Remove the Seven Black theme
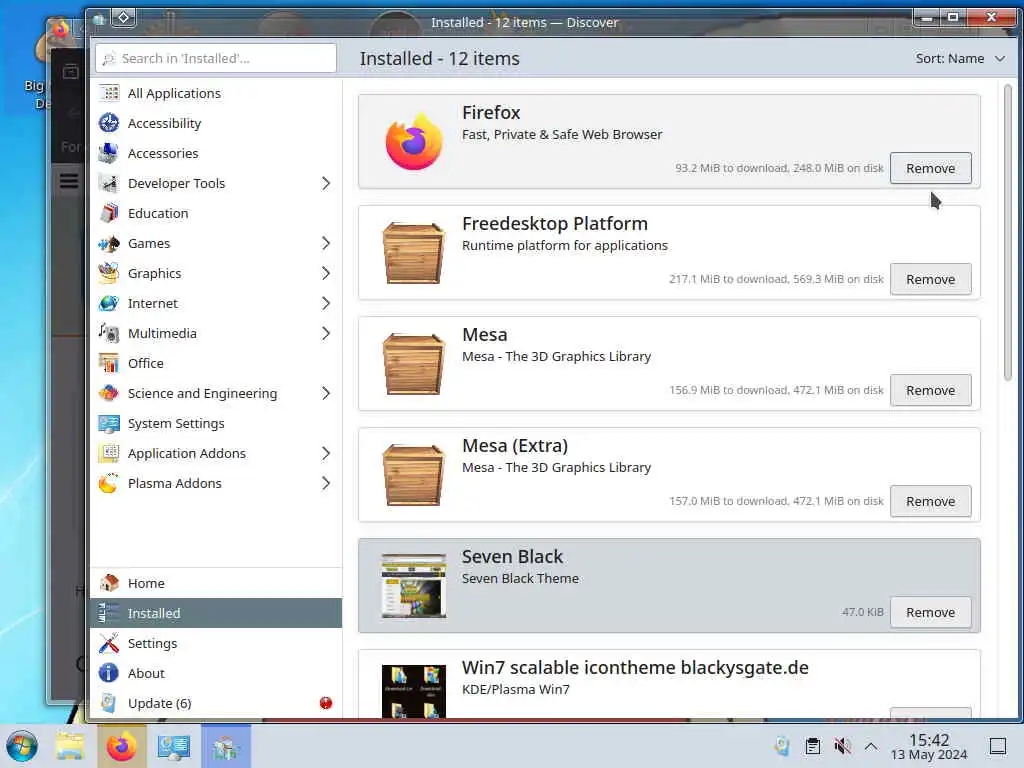Viewport: 1024px width, 768px height. [x=931, y=613]
